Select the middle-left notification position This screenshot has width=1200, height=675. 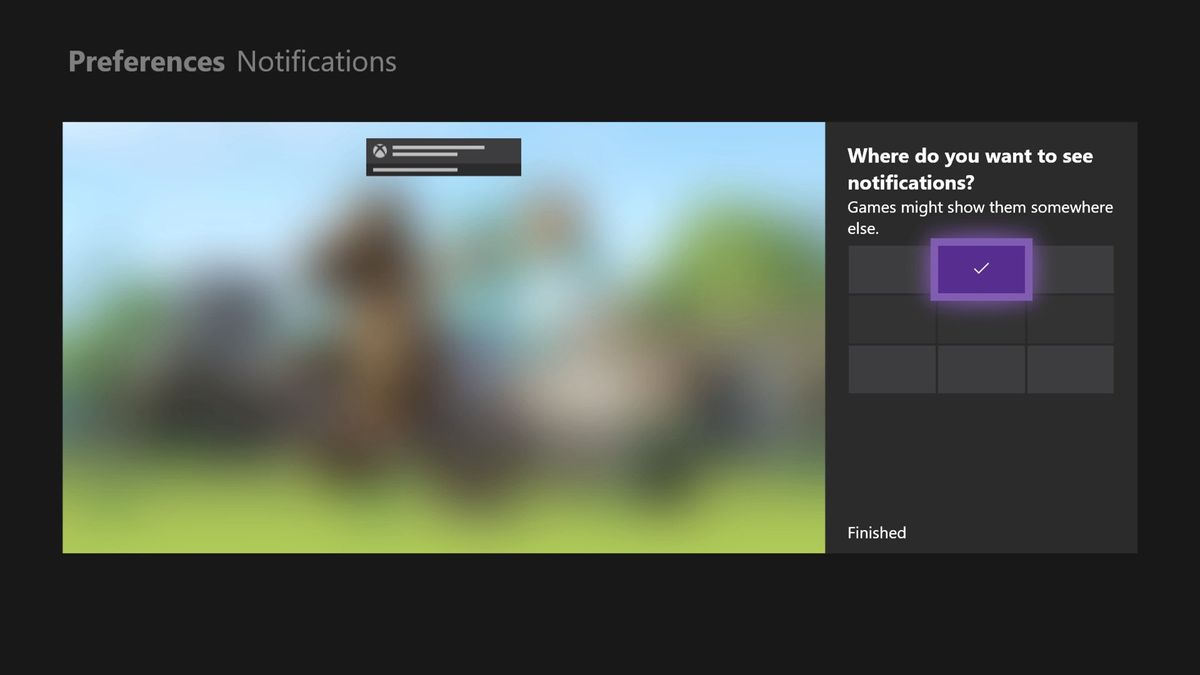click(x=892, y=319)
